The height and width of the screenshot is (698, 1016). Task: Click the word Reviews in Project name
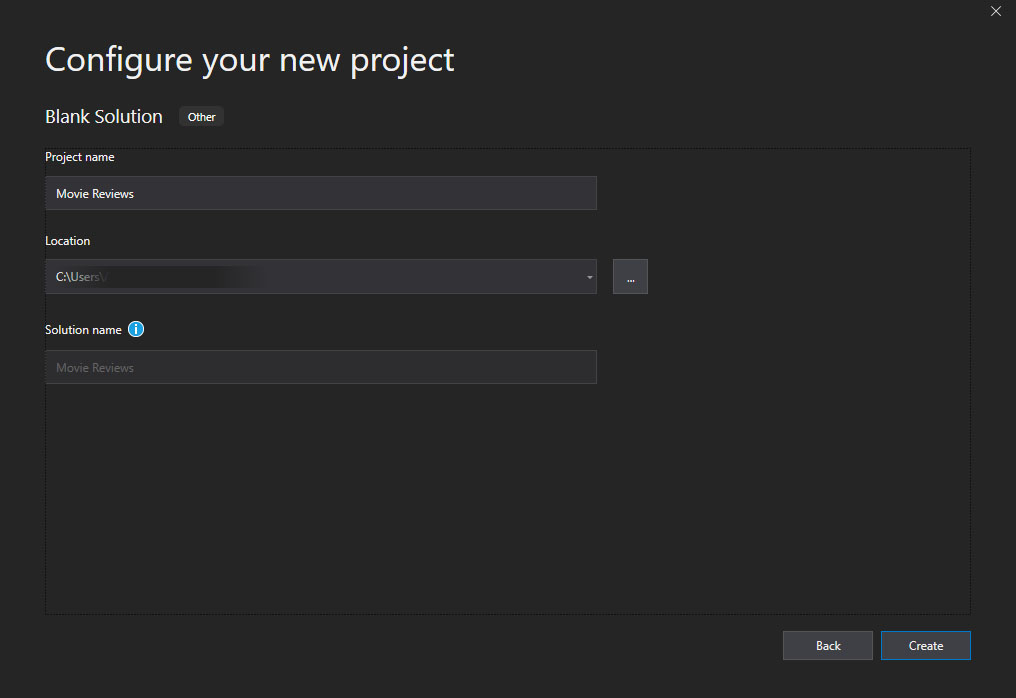coord(113,194)
